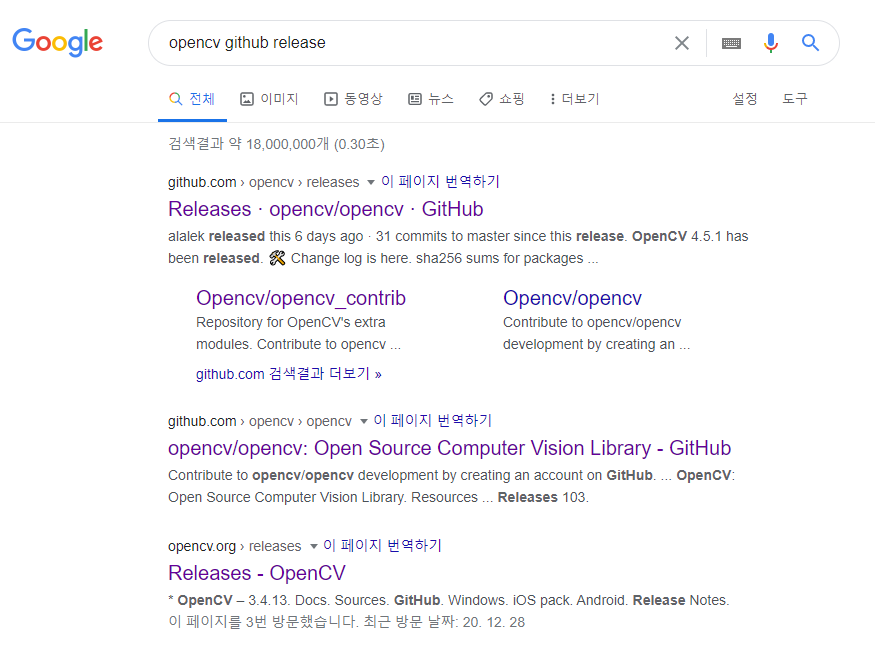Open the on-screen keyboard input tool
This screenshot has height=658, width=875.
tap(731, 43)
